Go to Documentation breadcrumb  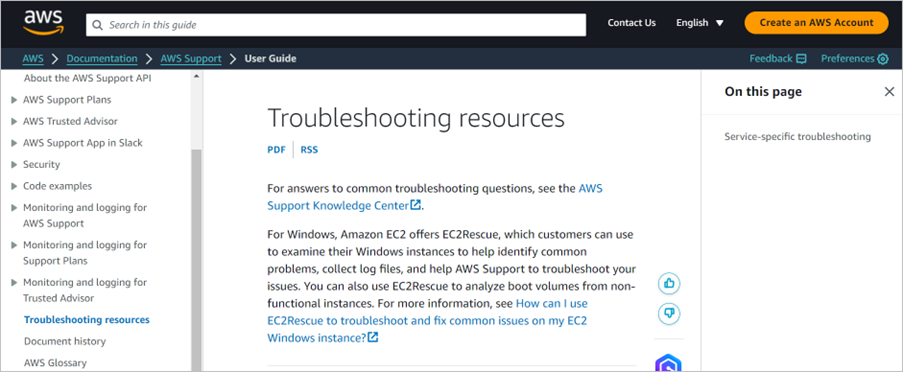(102, 59)
